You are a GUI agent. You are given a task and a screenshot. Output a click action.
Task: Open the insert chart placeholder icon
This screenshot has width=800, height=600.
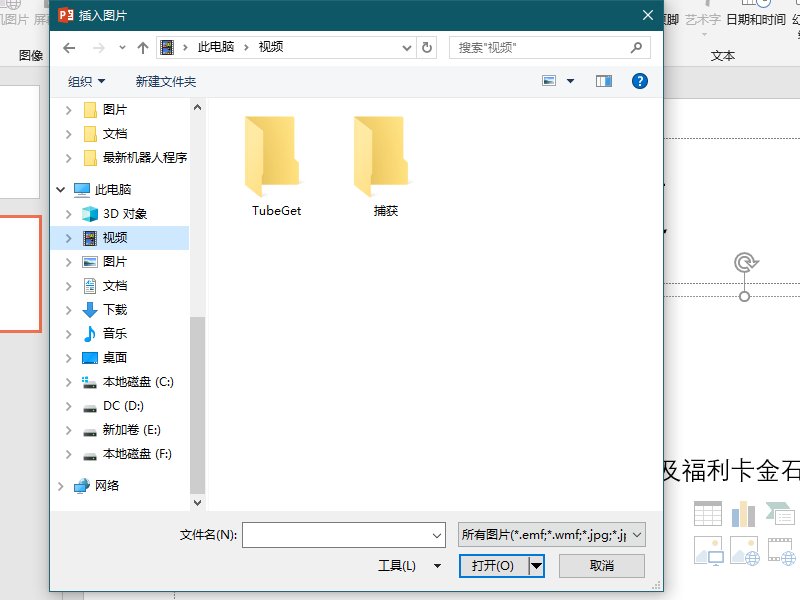(x=744, y=512)
